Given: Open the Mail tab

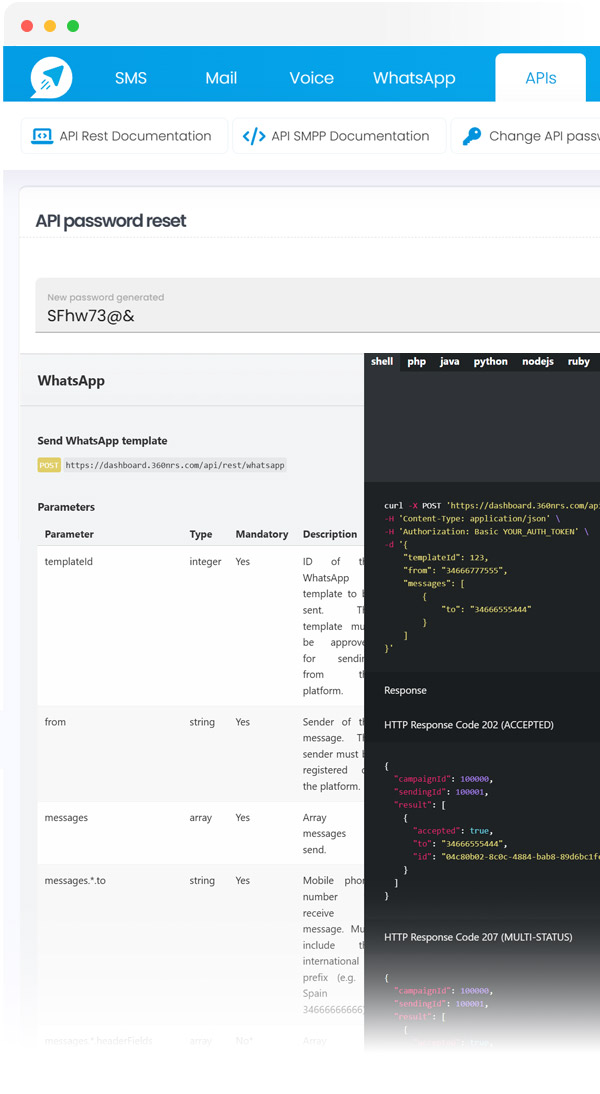Looking at the screenshot, I should [221, 78].
